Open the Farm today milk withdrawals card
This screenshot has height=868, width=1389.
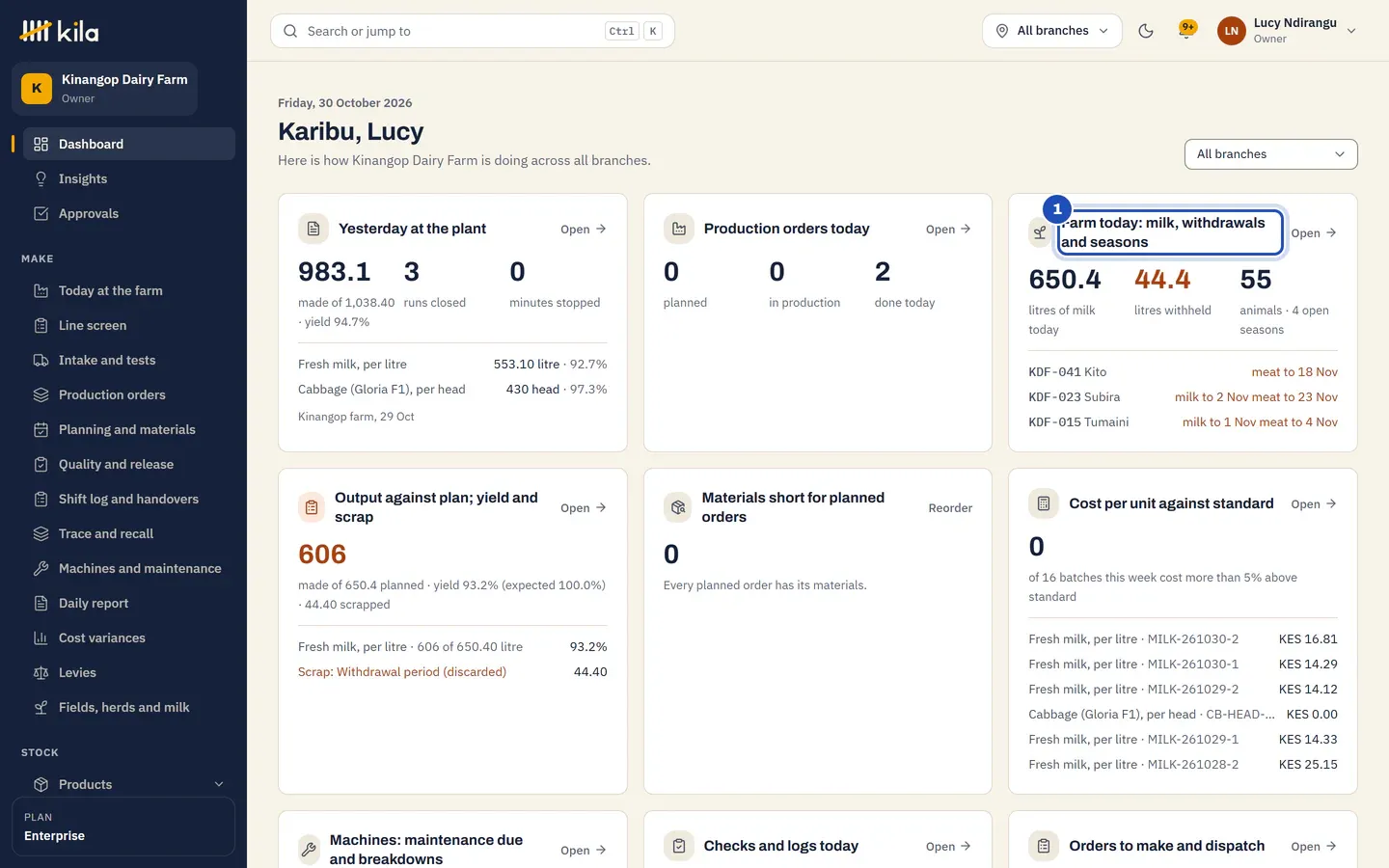pyautogui.click(x=1314, y=233)
